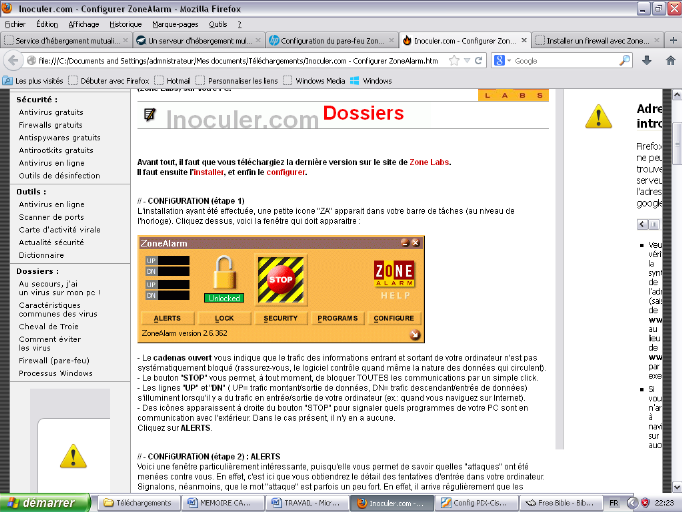This screenshot has height=512, width=682.
Task: Switch to 'Un serveur d'hébergement mul' tab
Action: pyautogui.click(x=199, y=40)
